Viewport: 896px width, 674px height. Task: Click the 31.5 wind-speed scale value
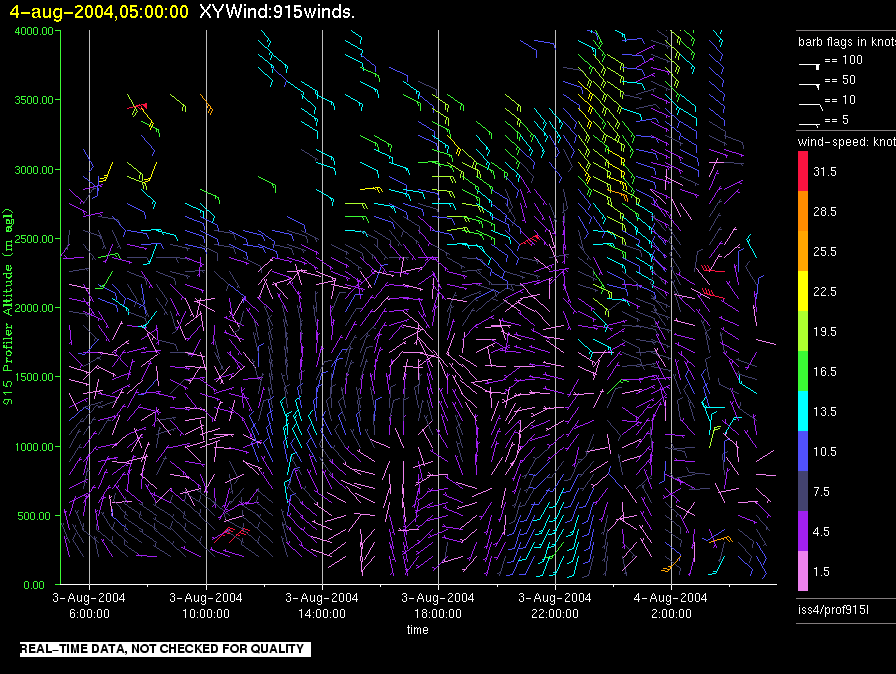pyautogui.click(x=825, y=171)
